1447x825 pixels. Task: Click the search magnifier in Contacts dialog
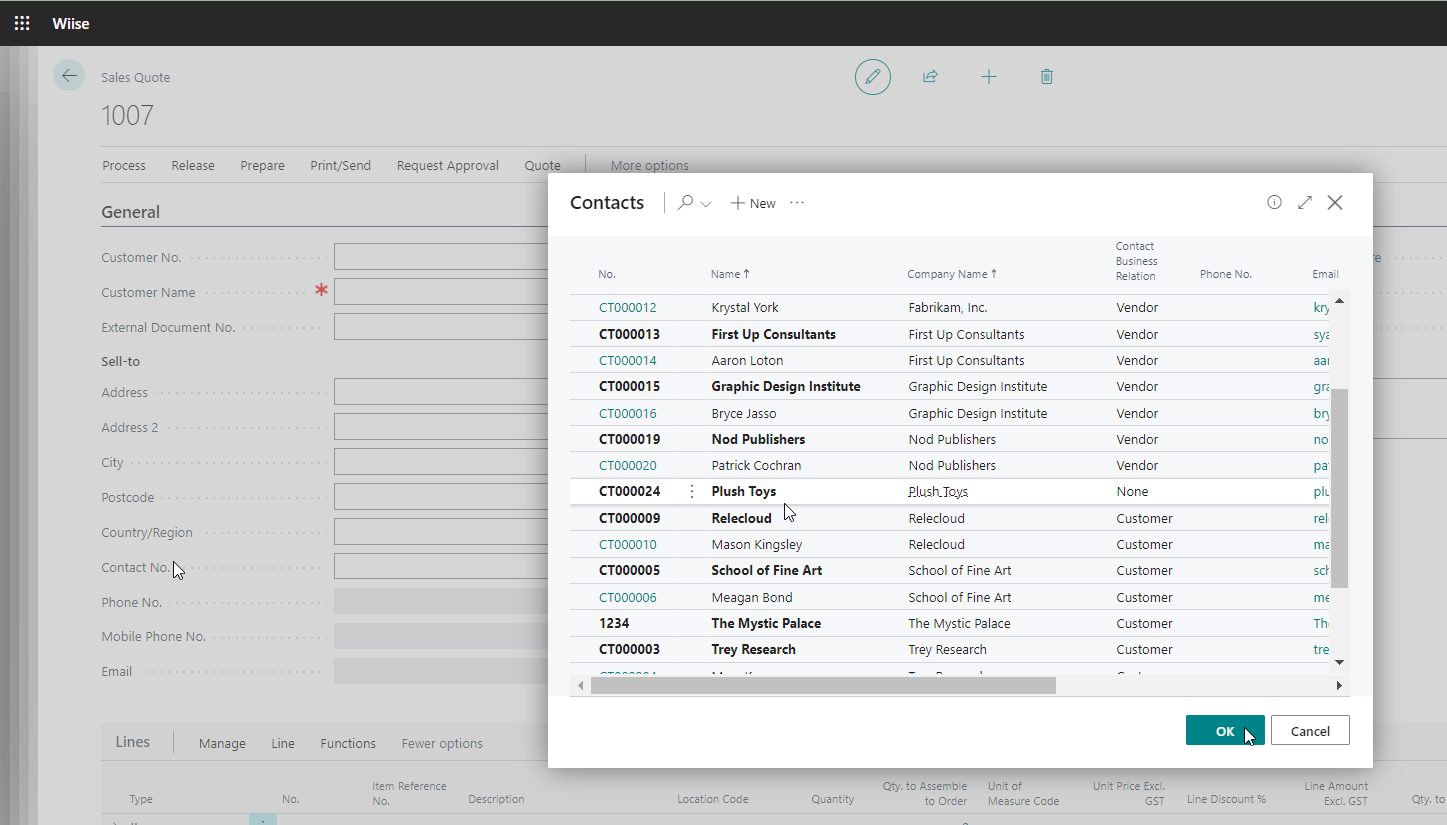pos(685,203)
